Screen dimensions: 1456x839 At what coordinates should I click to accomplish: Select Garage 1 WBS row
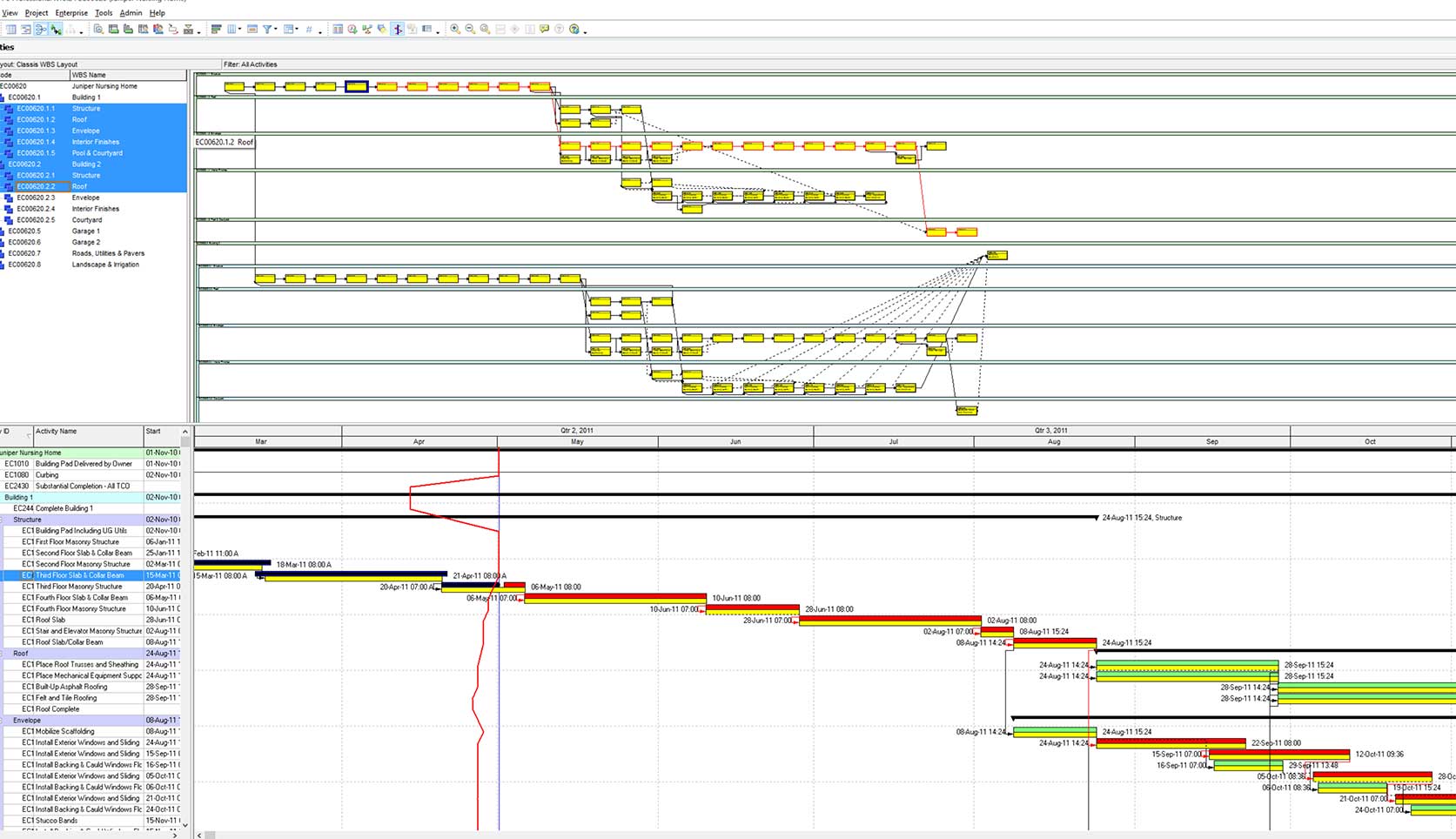pyautogui.click(x=93, y=232)
